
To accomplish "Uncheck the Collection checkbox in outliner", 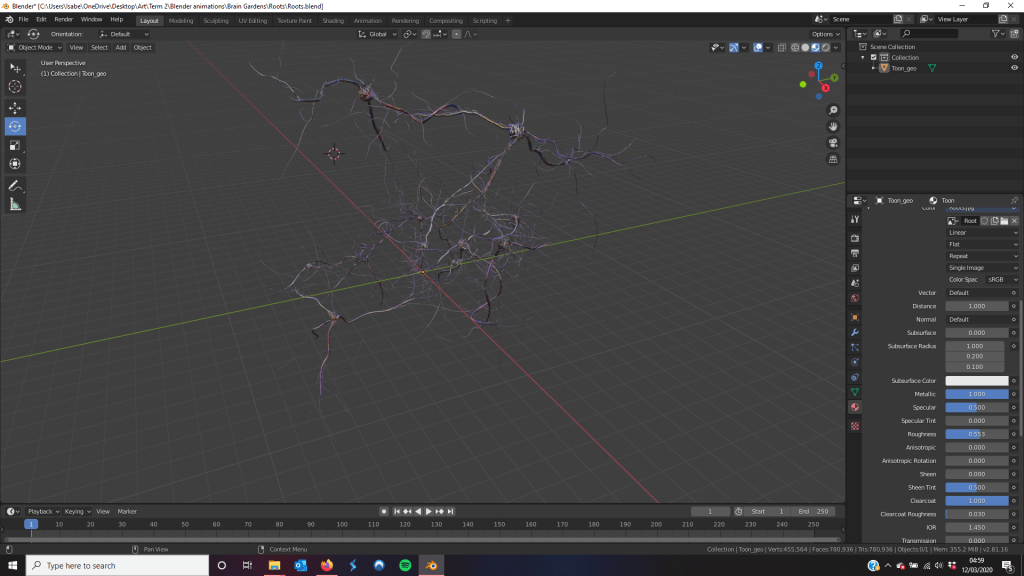I will pyautogui.click(x=873, y=57).
